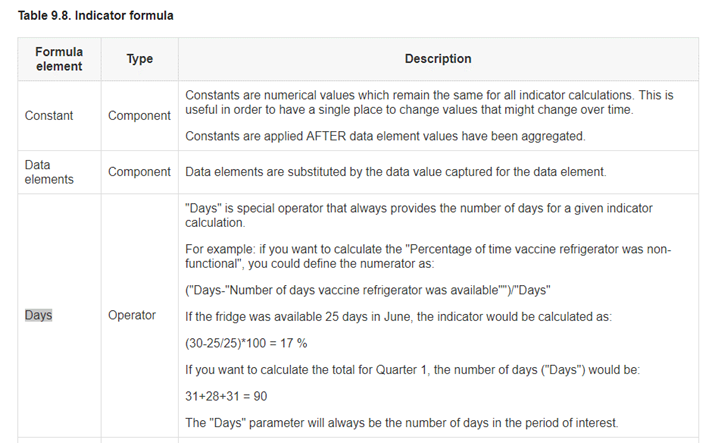Click the "For example" vaccine refrigerator paragraph
Screen dimensions: 712x443
(x=428, y=256)
